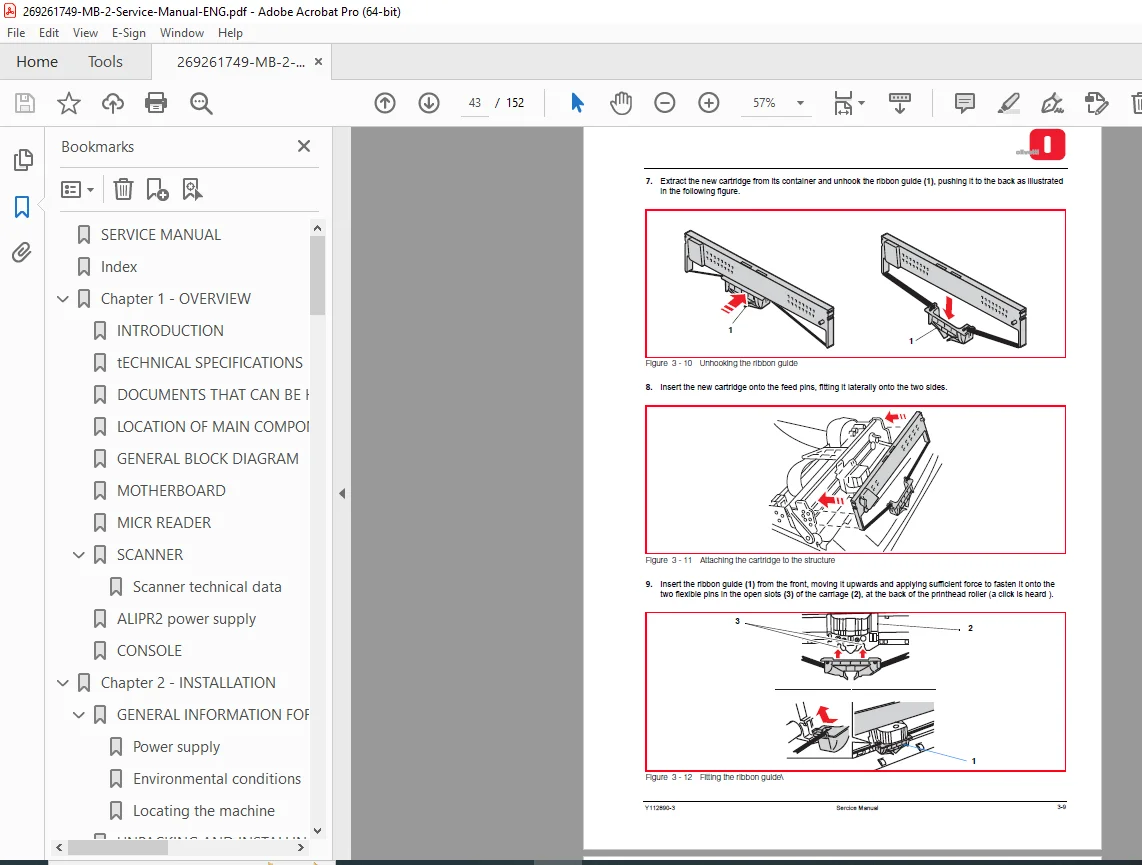
Task: Open the View menu
Action: pyautogui.click(x=85, y=33)
